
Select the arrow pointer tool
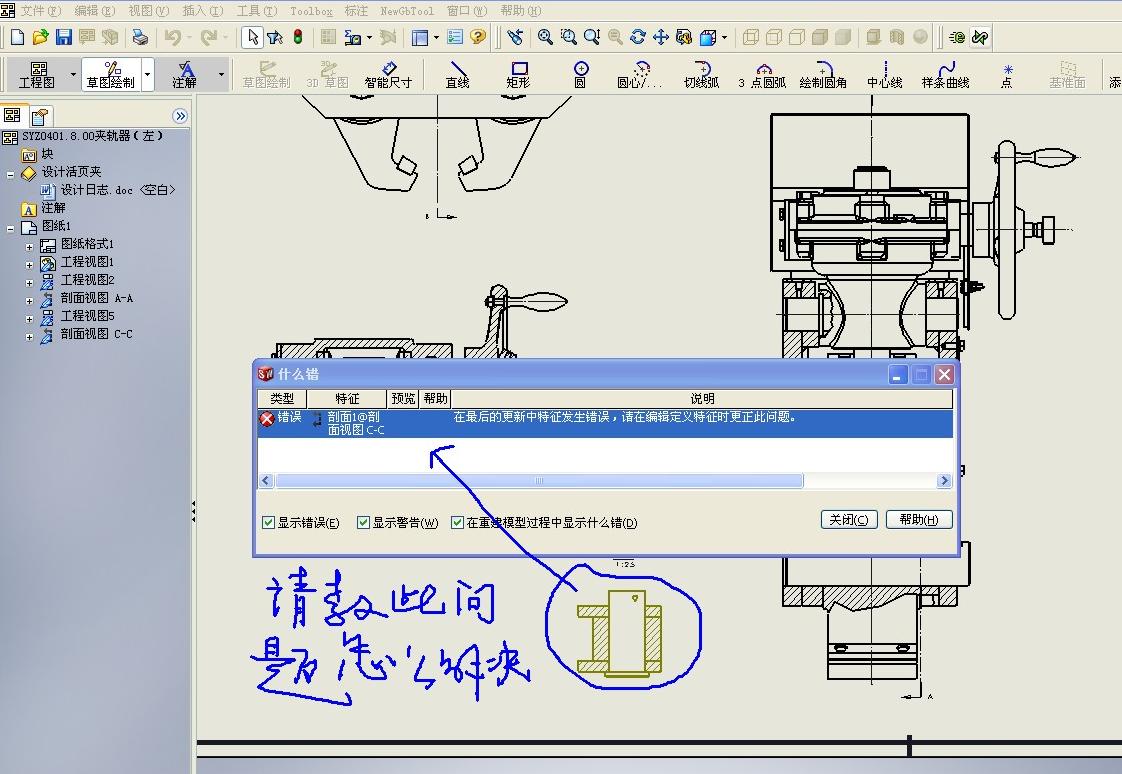click(252, 36)
